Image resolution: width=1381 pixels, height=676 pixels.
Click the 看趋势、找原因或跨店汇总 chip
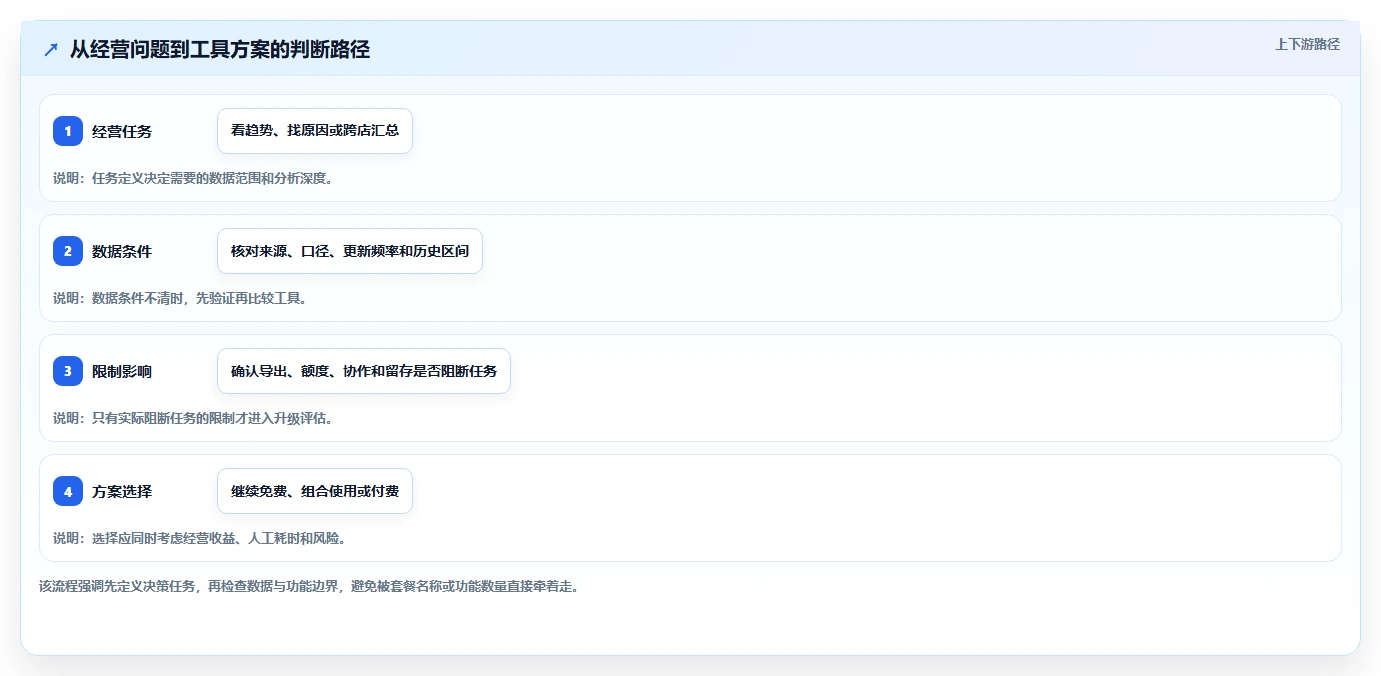(315, 131)
